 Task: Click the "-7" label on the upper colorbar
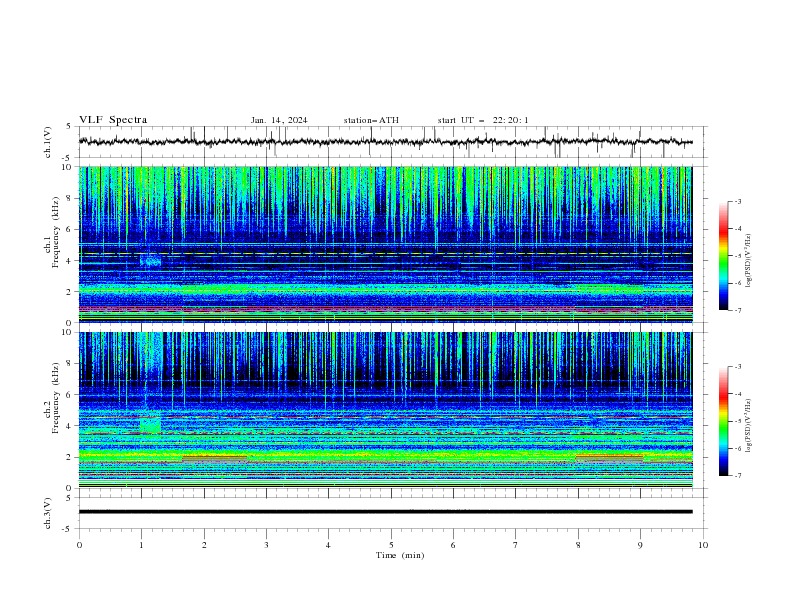pos(737,310)
